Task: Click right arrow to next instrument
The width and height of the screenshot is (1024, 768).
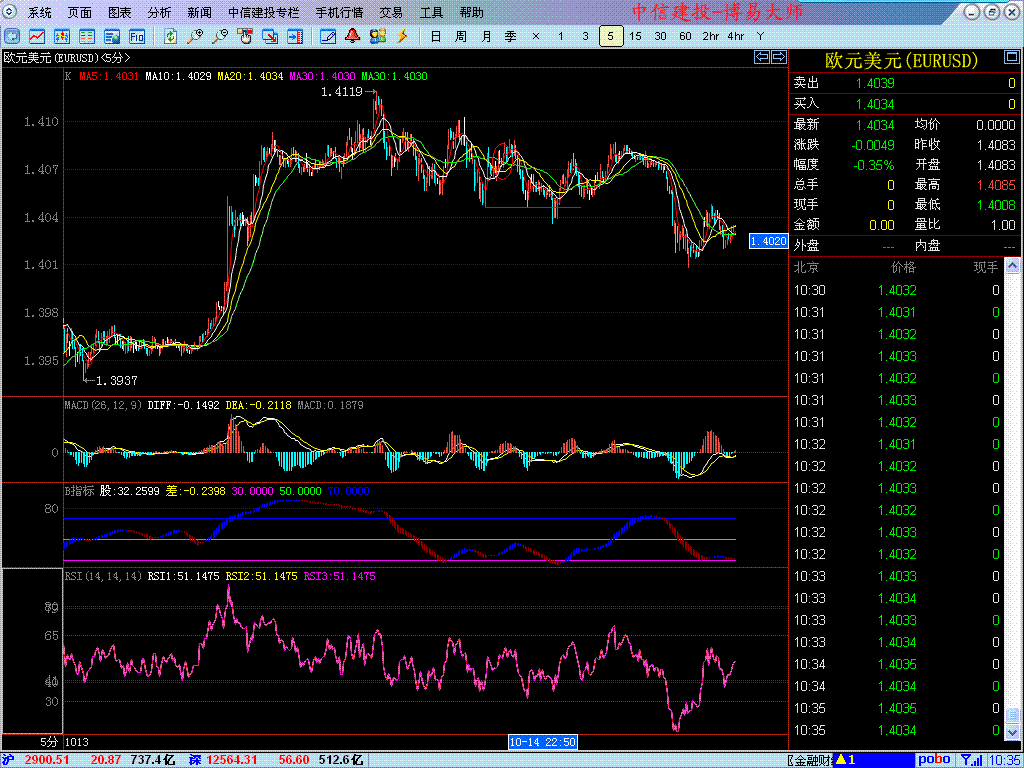Action: [777, 57]
